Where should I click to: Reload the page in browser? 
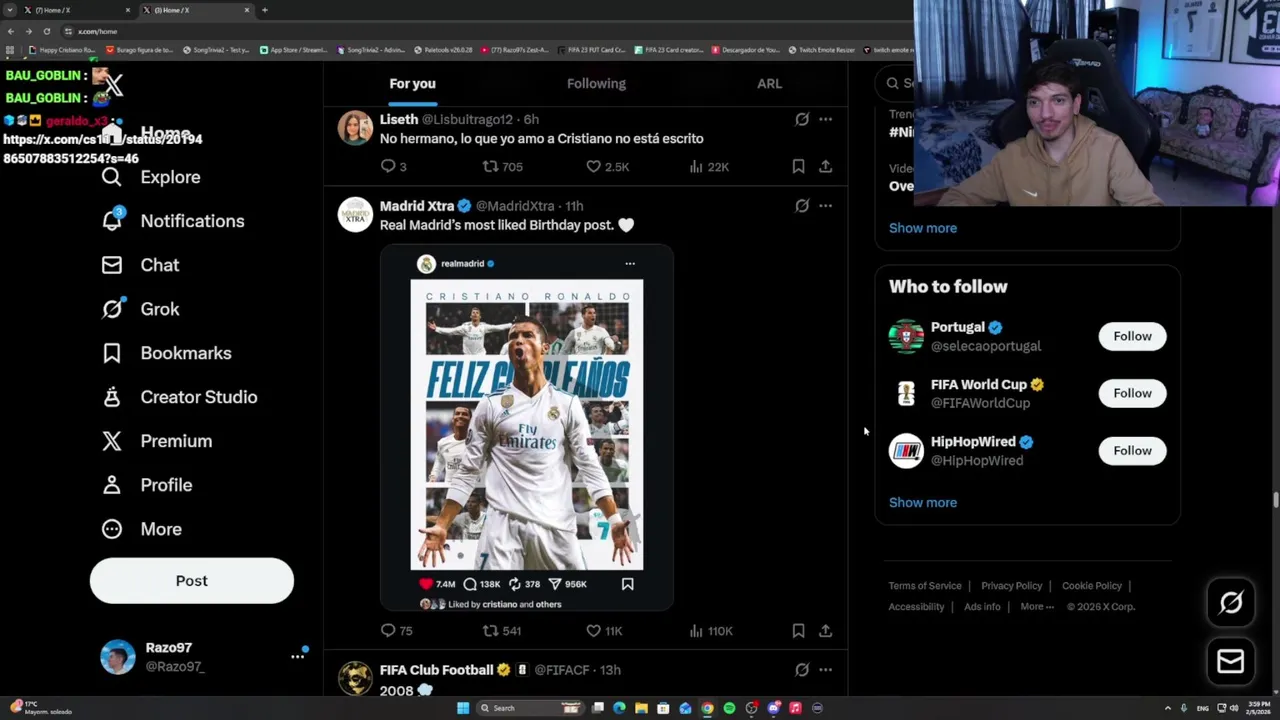click(x=46, y=31)
